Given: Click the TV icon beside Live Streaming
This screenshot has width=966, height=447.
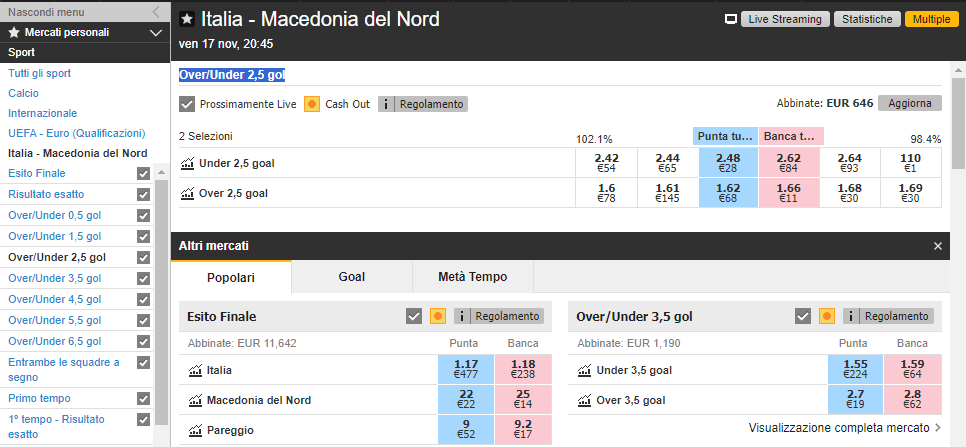Looking at the screenshot, I should (731, 20).
